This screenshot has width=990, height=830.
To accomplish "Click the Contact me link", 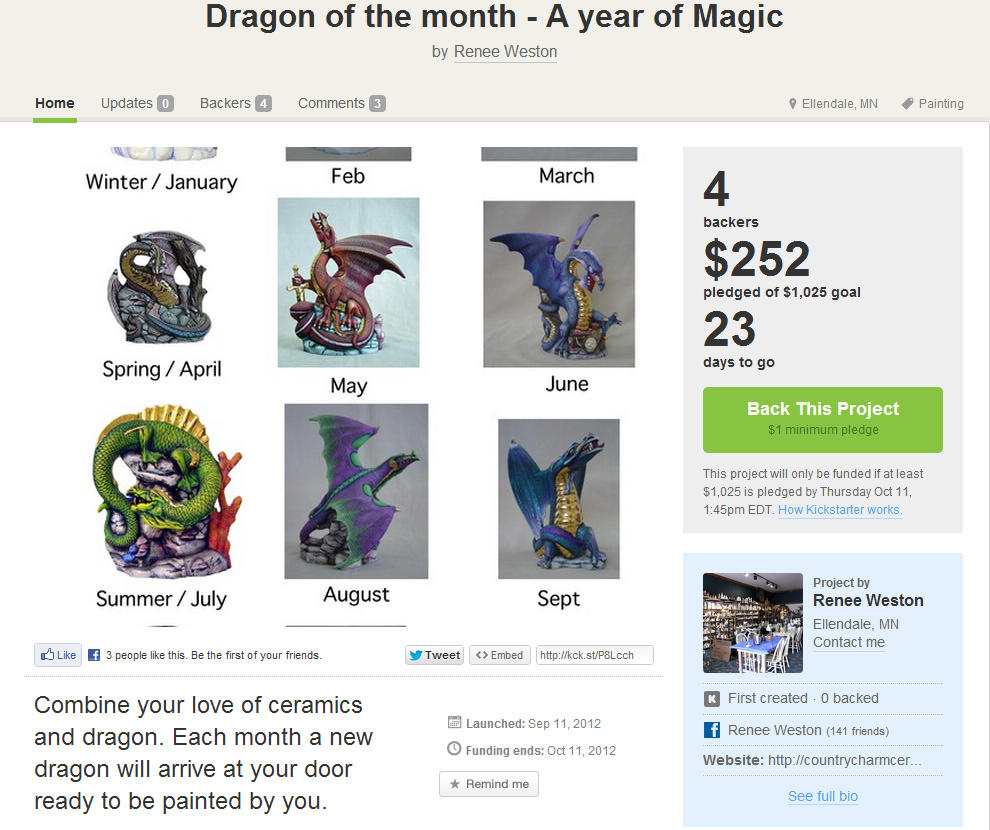I will pos(849,642).
